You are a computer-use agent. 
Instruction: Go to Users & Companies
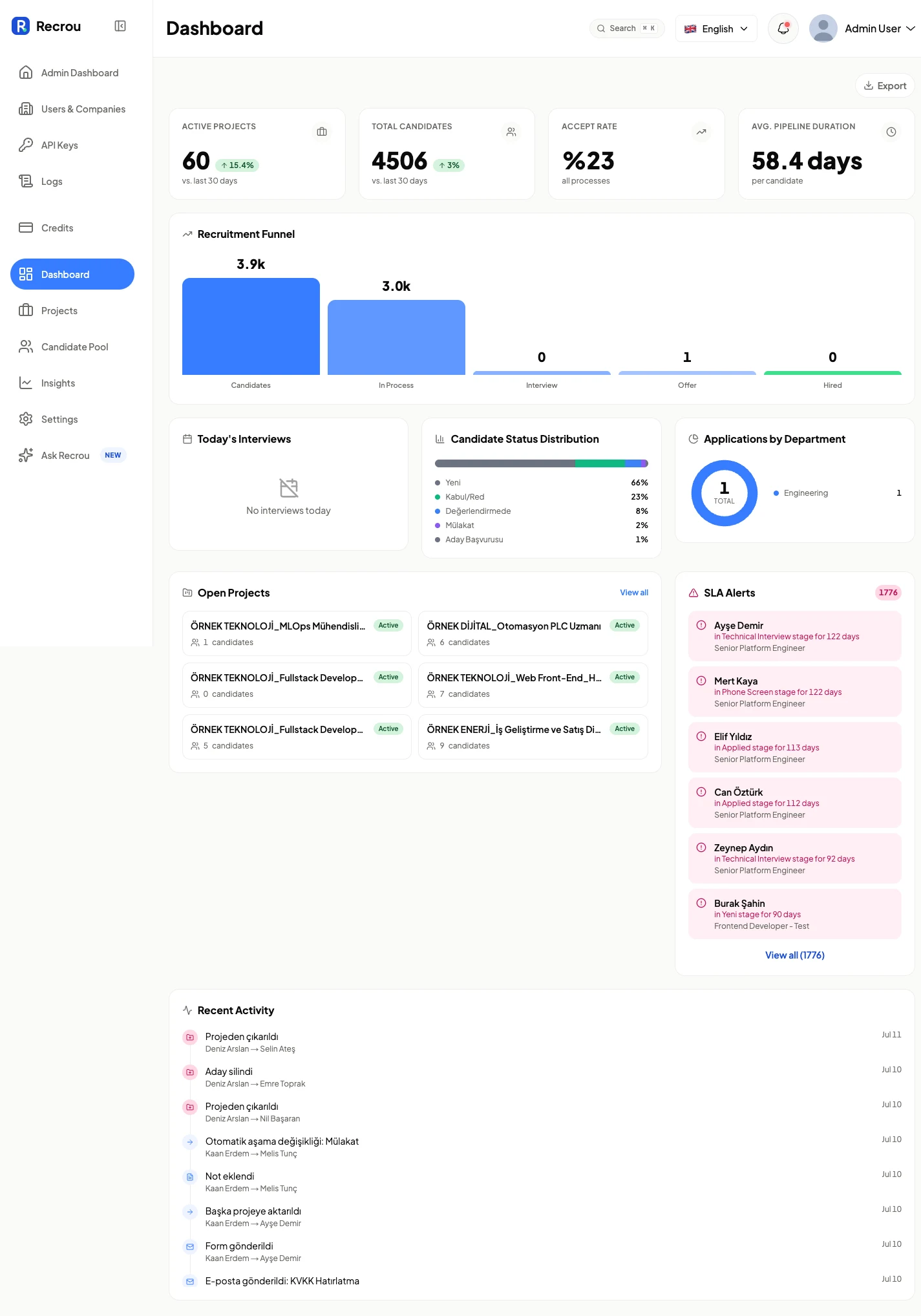72,109
